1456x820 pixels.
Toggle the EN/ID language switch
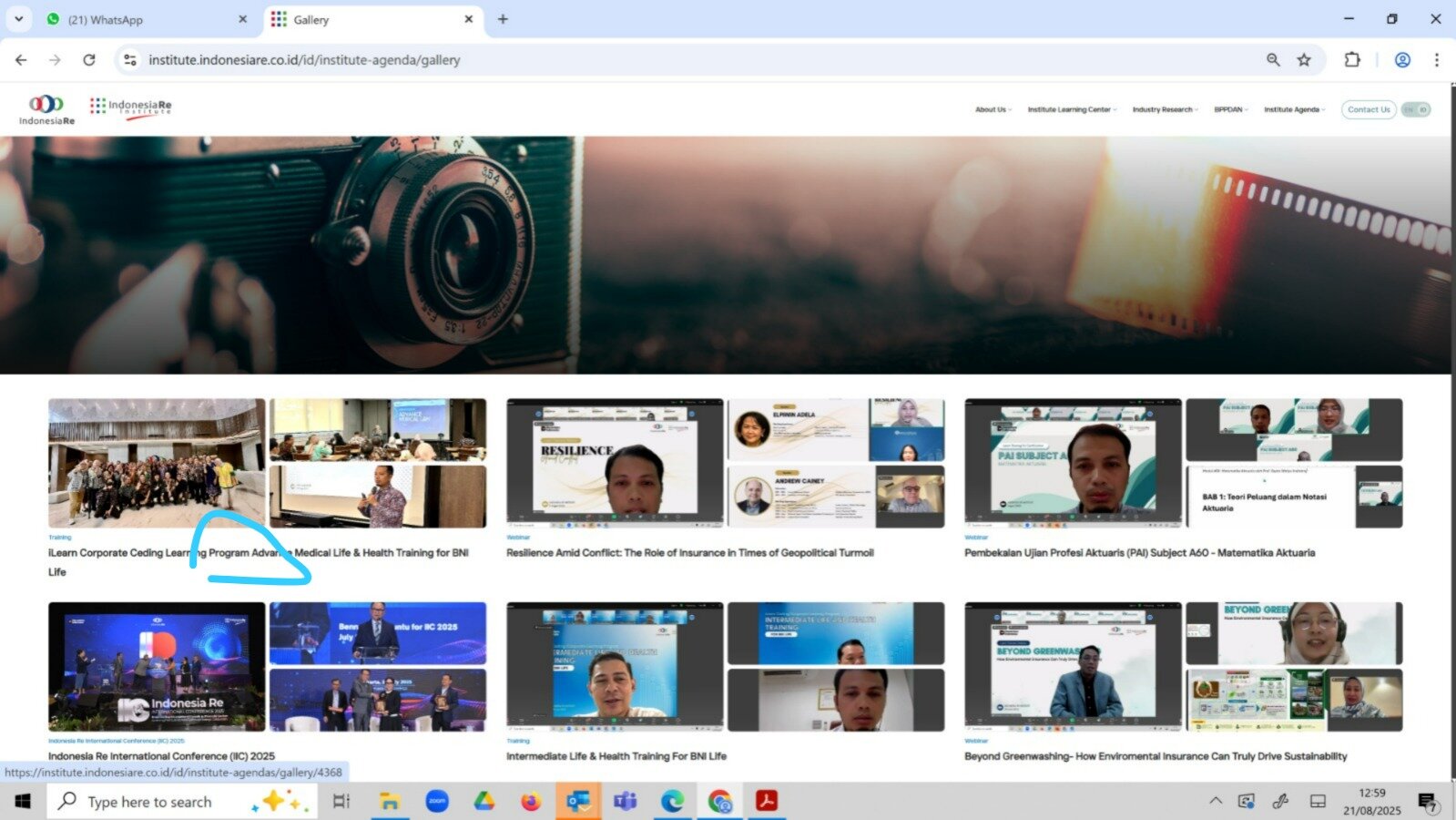pyautogui.click(x=1415, y=109)
